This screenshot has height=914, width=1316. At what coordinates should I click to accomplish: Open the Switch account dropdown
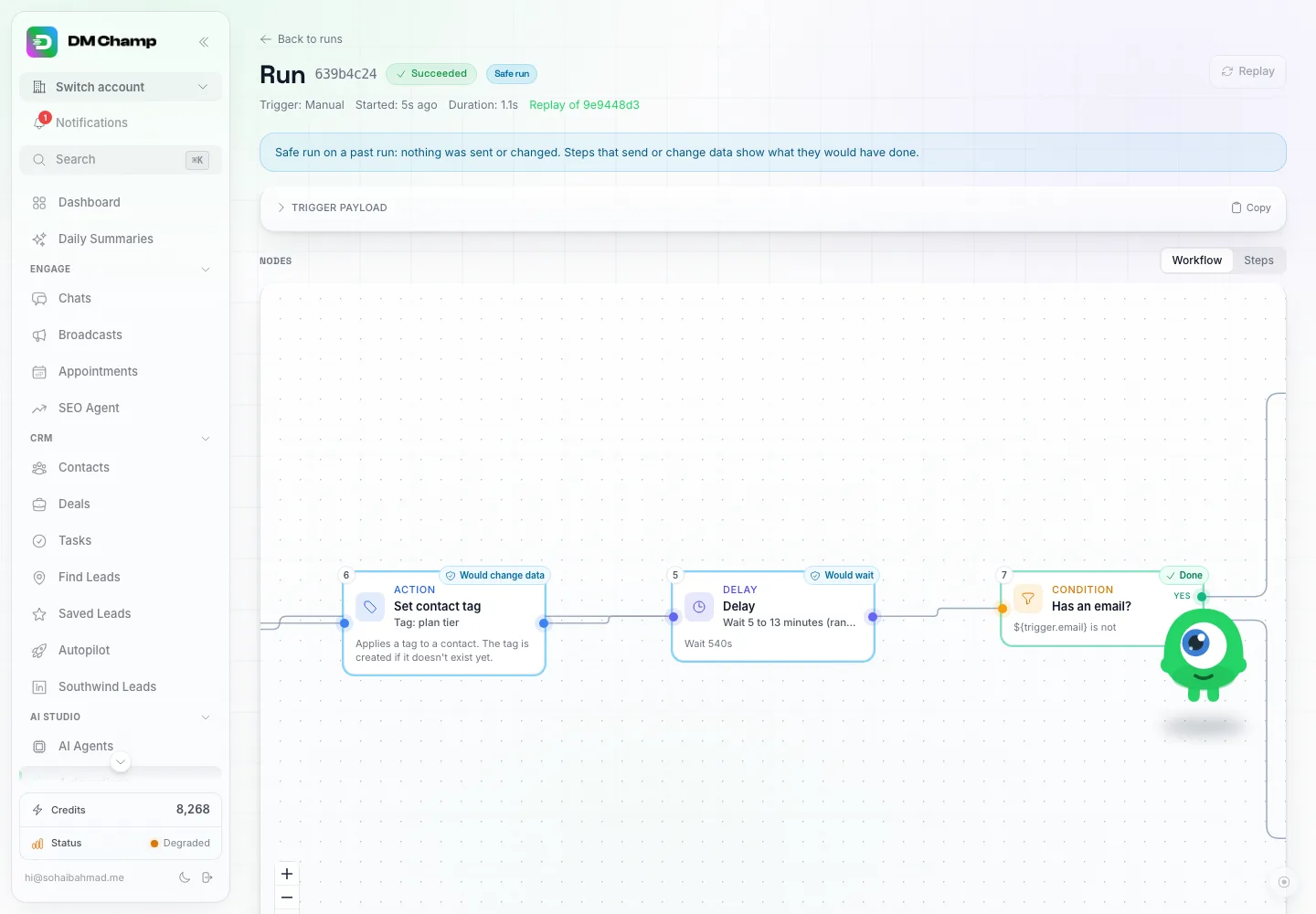click(121, 87)
